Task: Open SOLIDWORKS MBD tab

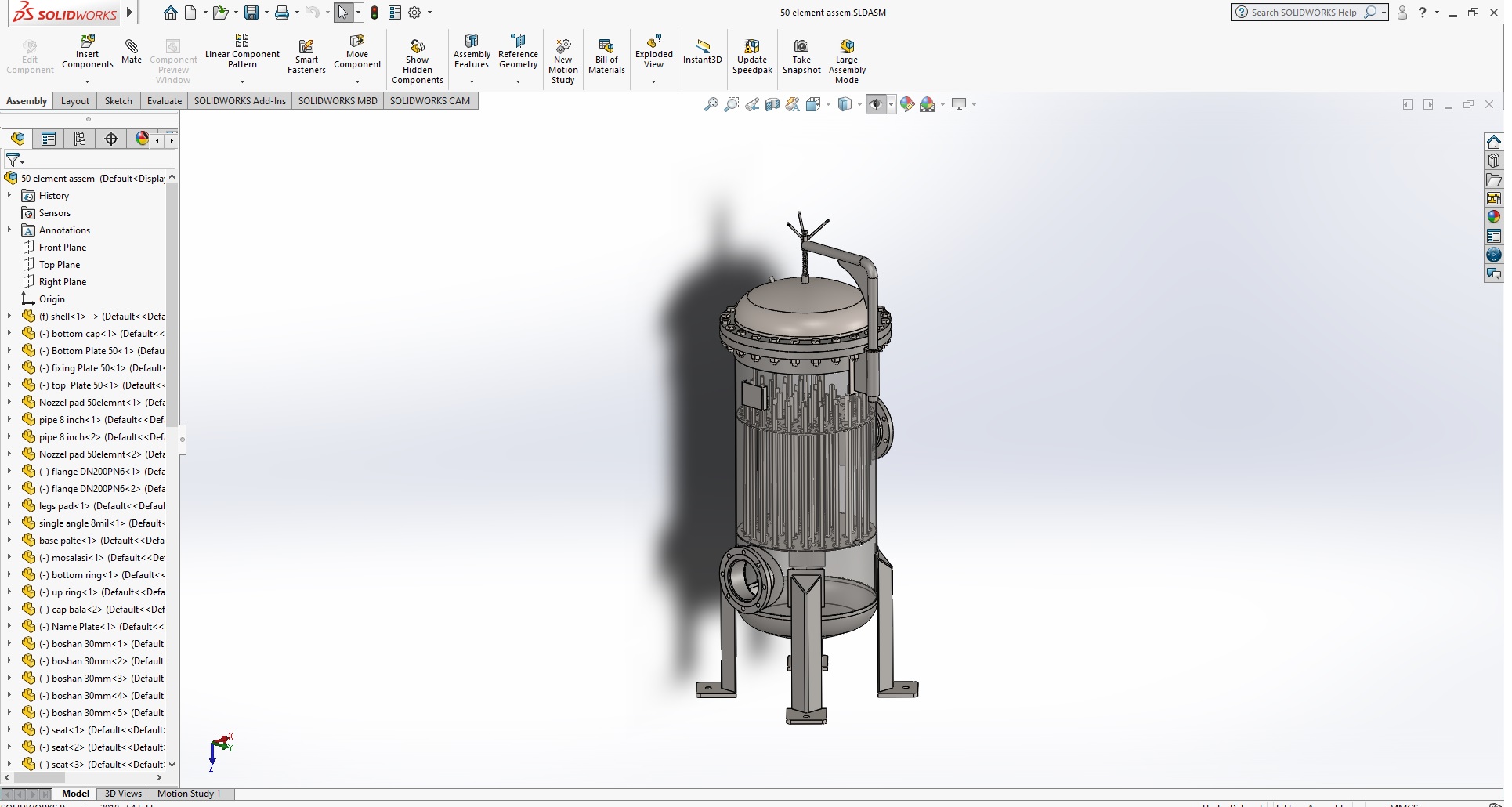Action: coord(338,101)
